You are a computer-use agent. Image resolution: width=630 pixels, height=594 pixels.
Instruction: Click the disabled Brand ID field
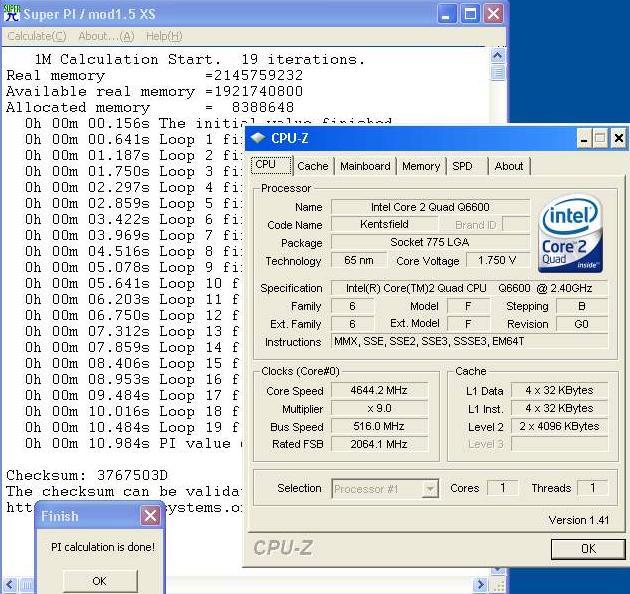pyautogui.click(x=516, y=224)
